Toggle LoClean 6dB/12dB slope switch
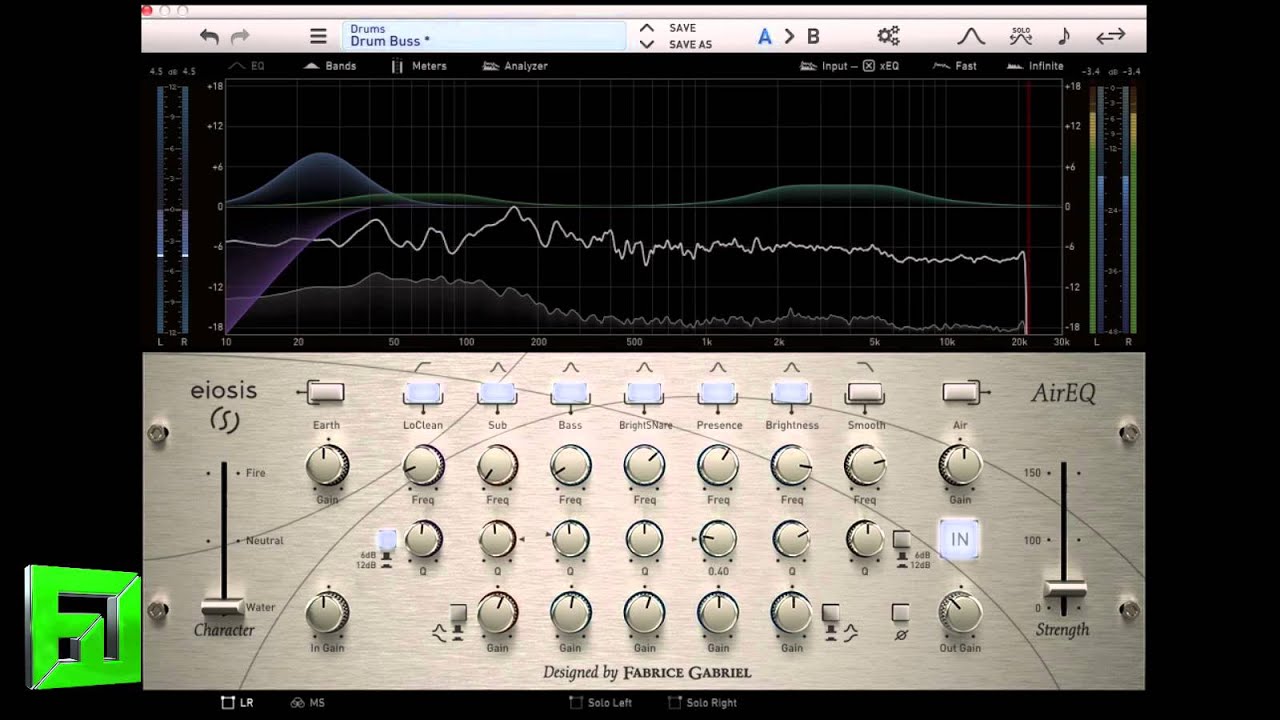 tap(387, 540)
